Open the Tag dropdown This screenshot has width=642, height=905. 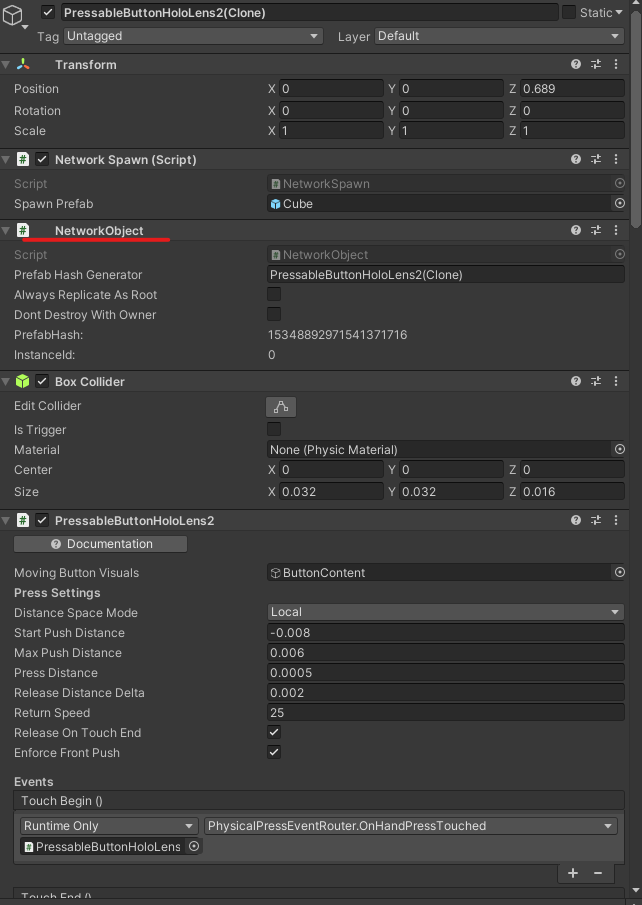(193, 36)
